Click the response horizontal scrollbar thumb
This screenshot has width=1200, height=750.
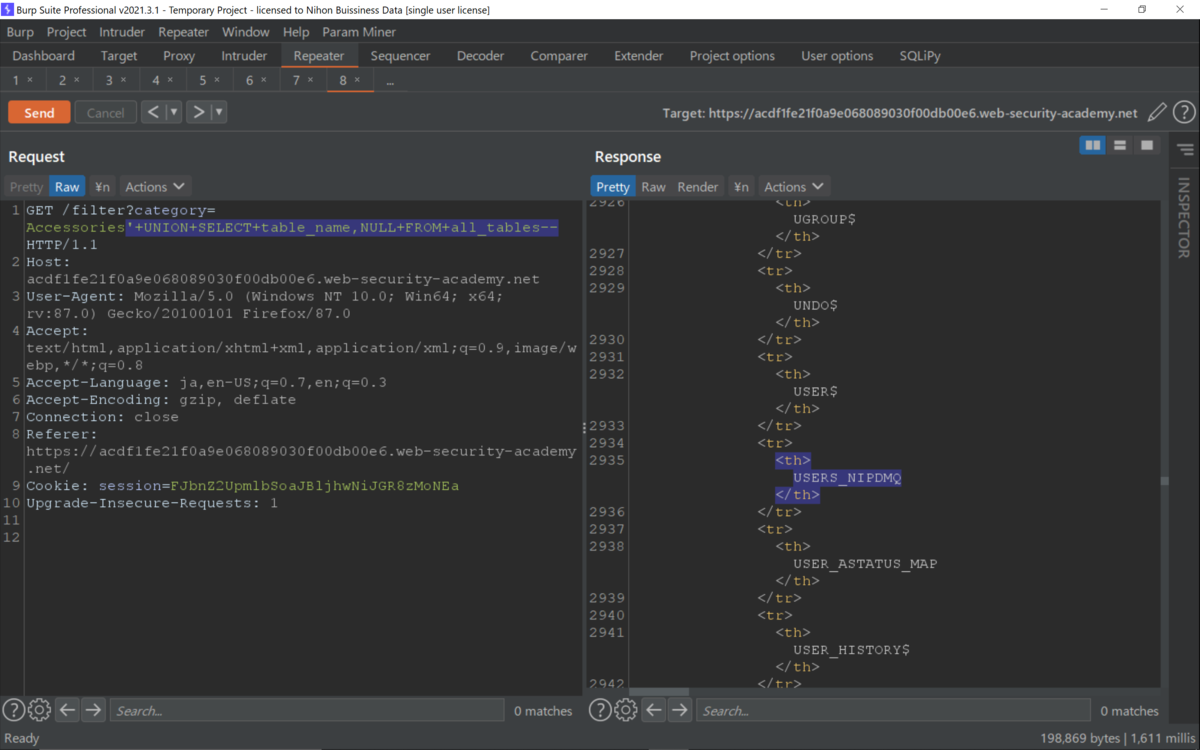[x=659, y=692]
